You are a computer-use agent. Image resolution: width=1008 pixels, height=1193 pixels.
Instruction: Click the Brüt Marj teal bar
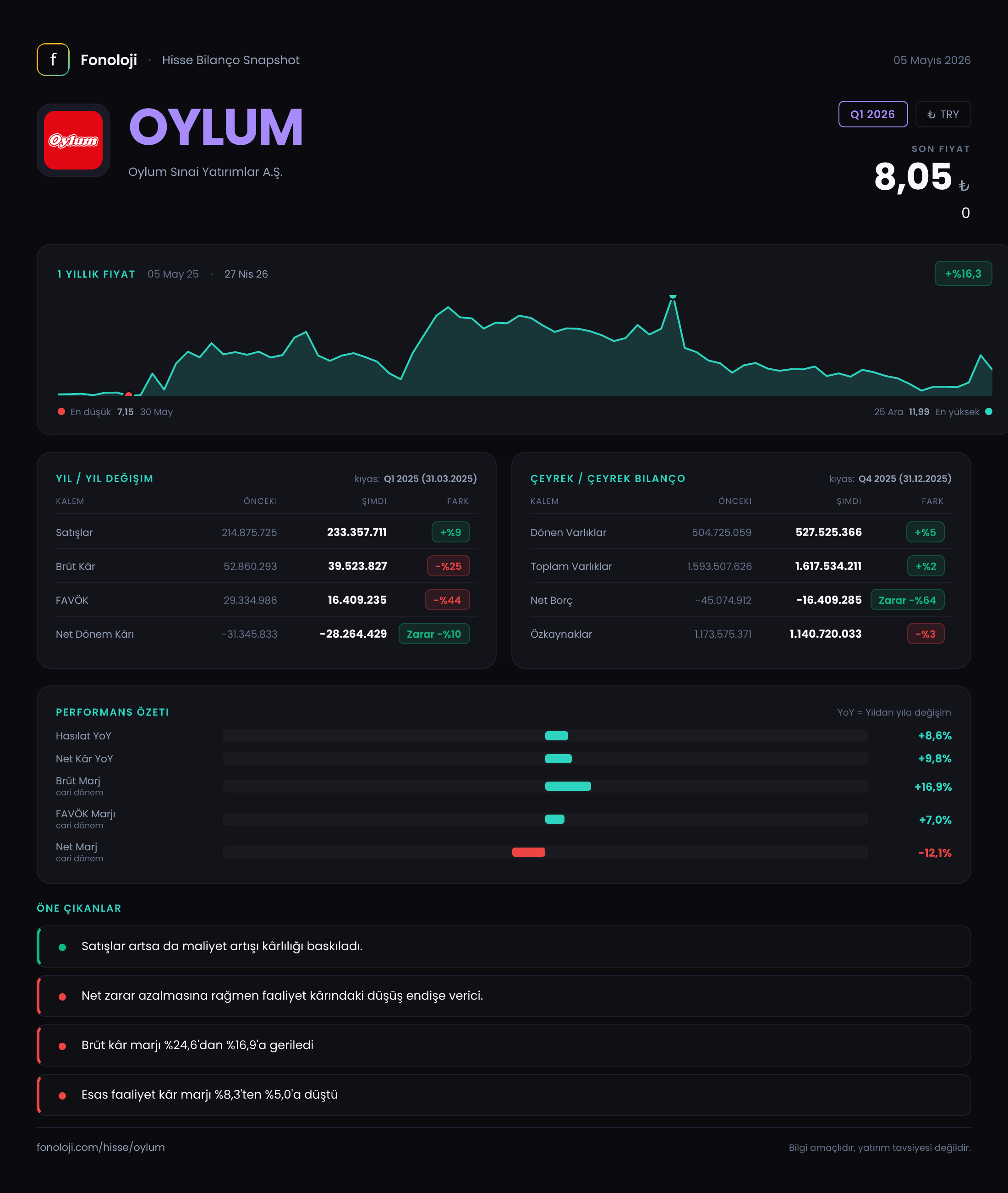pos(568,786)
